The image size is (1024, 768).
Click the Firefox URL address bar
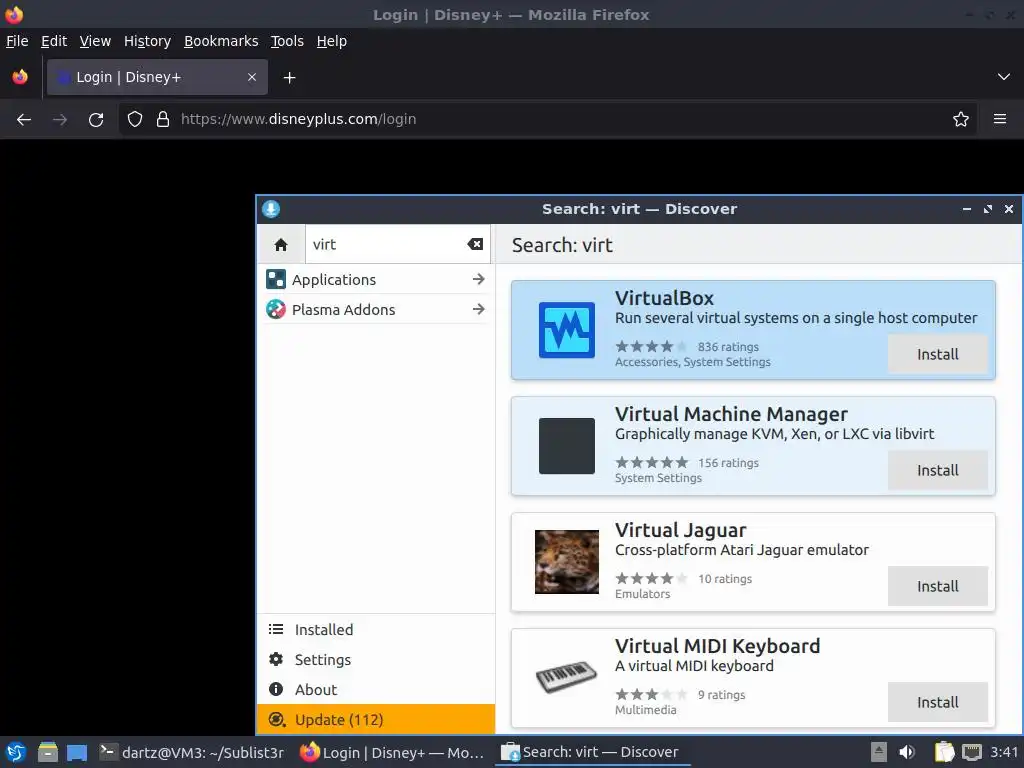(x=549, y=119)
